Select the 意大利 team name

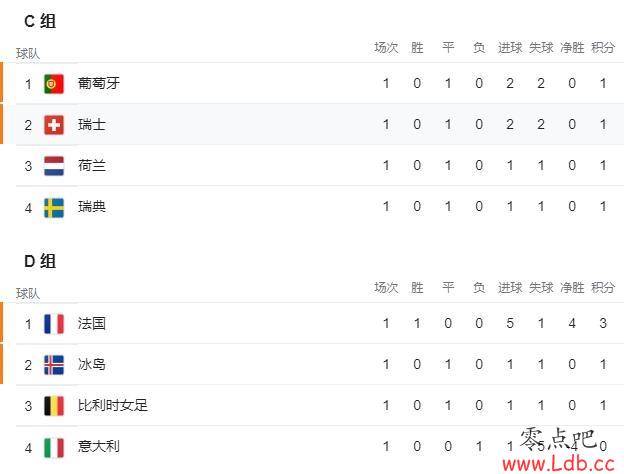coord(99,446)
